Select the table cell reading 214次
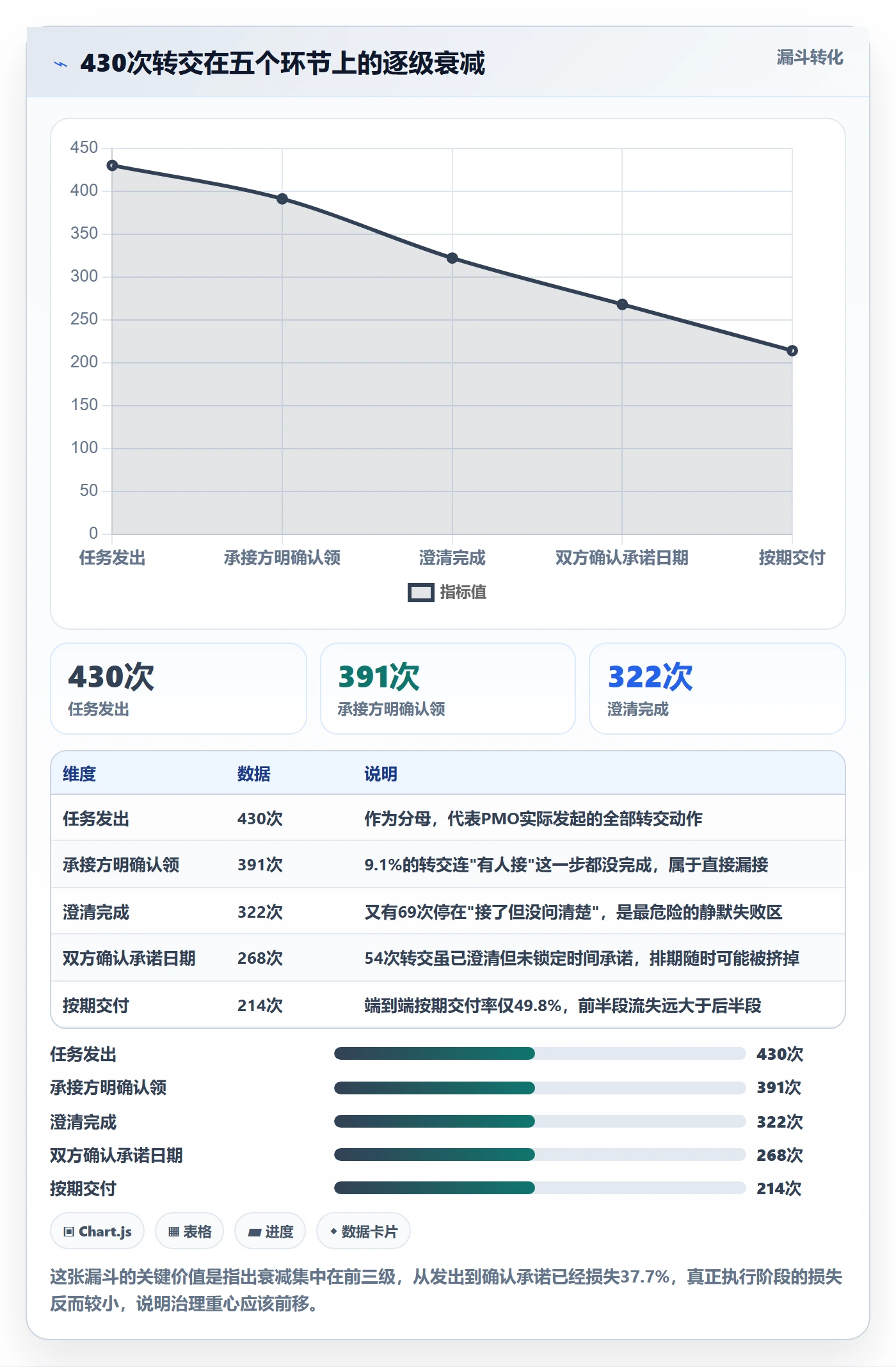Screen dimensions: 896x1367 [x=260, y=1005]
